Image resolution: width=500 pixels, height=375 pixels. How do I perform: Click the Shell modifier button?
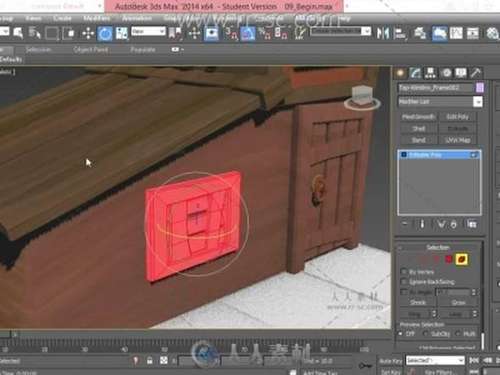tap(419, 128)
